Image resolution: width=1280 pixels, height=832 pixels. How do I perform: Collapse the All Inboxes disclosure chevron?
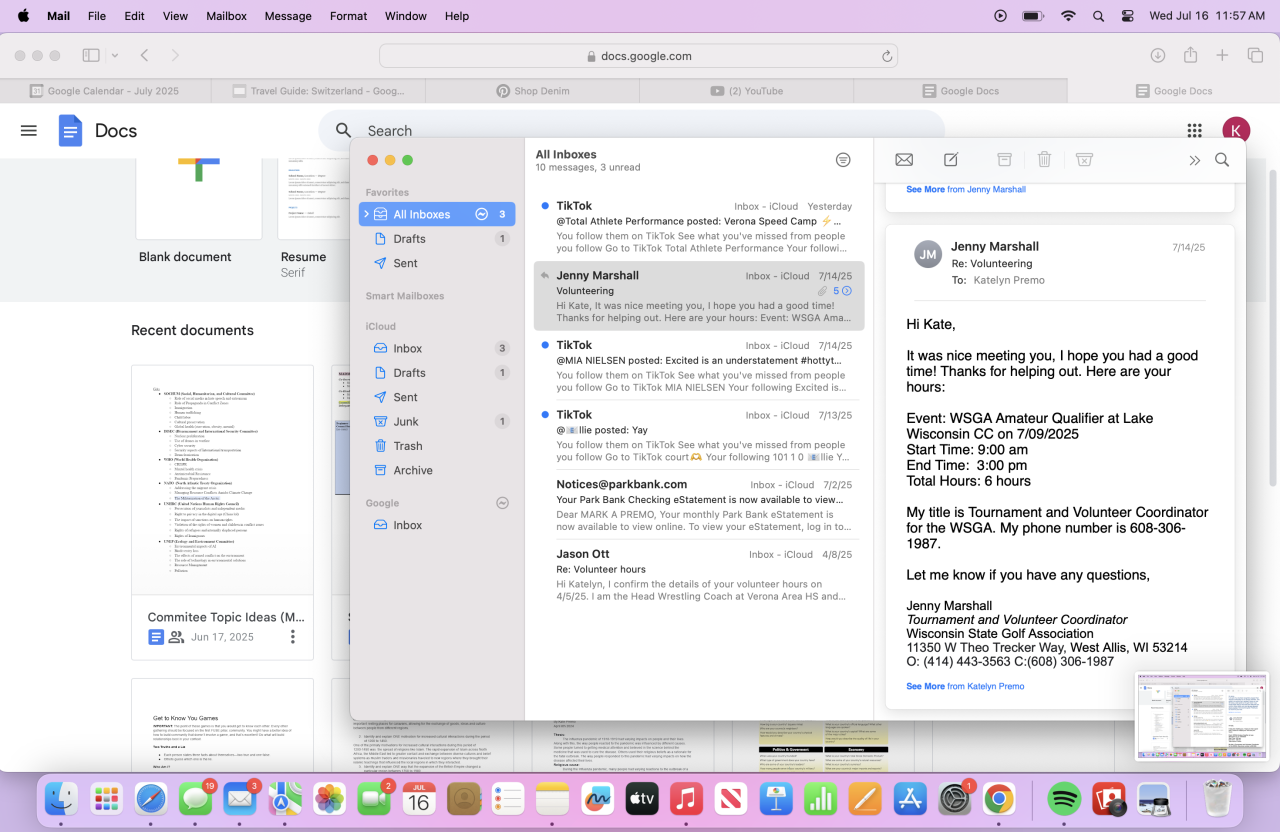[366, 214]
